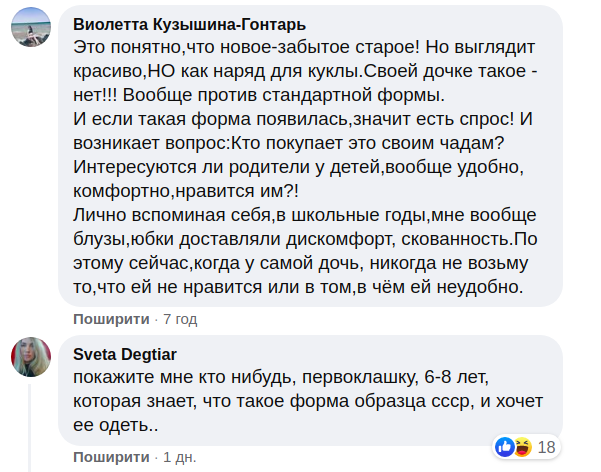
Task: Open the "1 дн." comment timestamp
Action: [179, 456]
